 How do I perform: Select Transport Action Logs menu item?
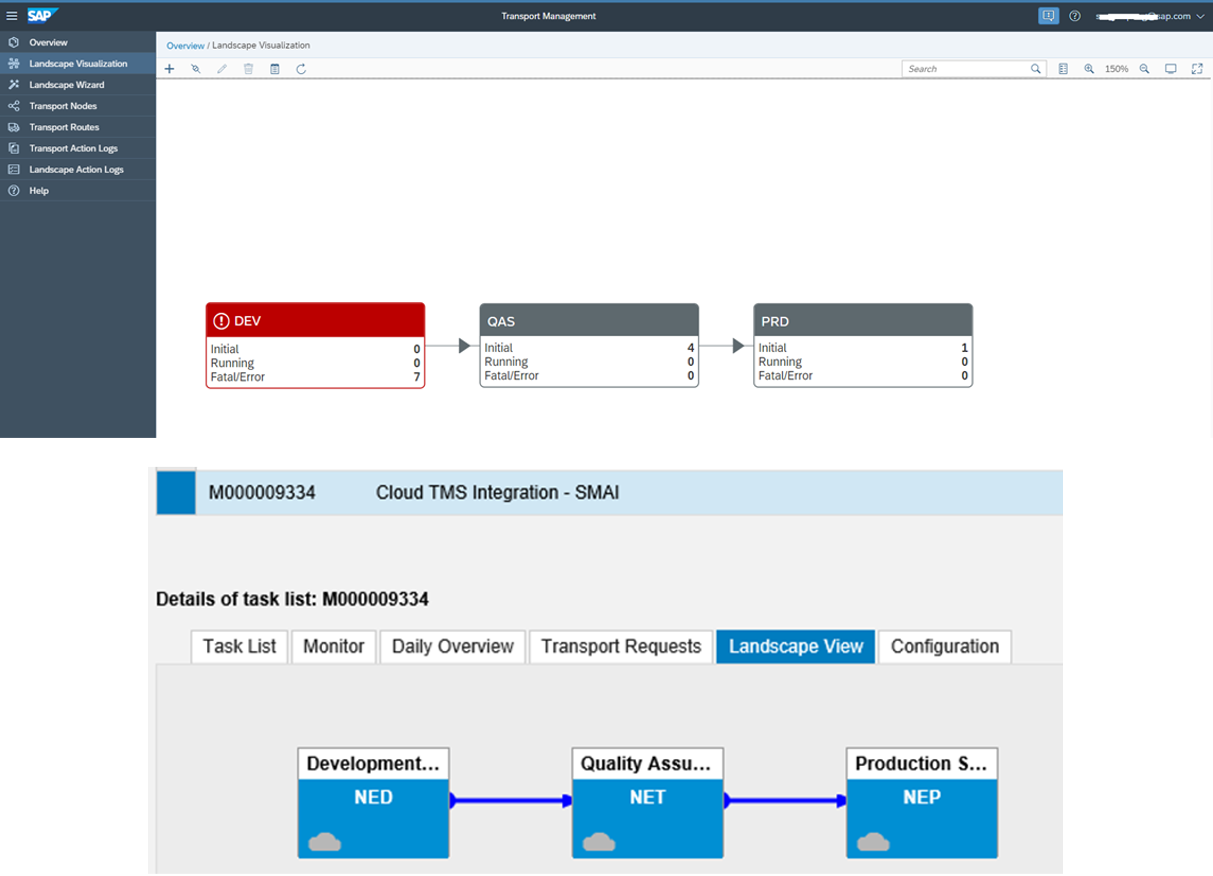[73, 148]
